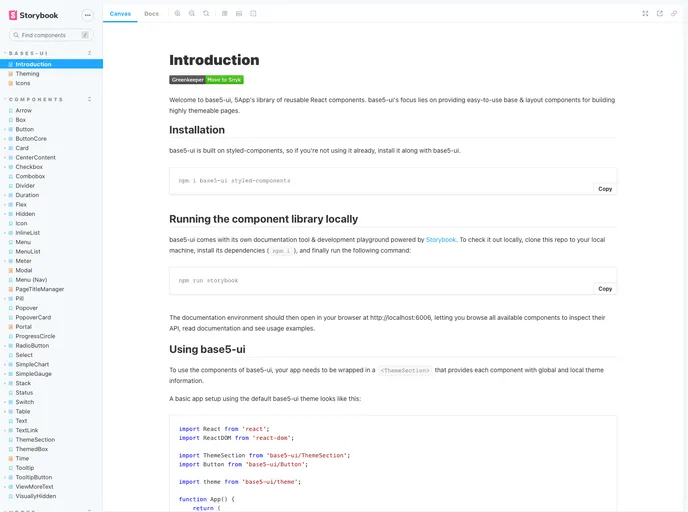Click the Storybook logo
Image resolution: width=688 pixels, height=512 pixels.
[x=34, y=15]
